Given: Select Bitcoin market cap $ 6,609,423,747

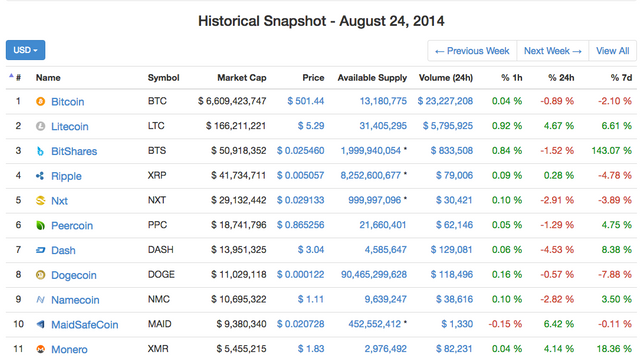Looking at the screenshot, I should click(x=232, y=101).
